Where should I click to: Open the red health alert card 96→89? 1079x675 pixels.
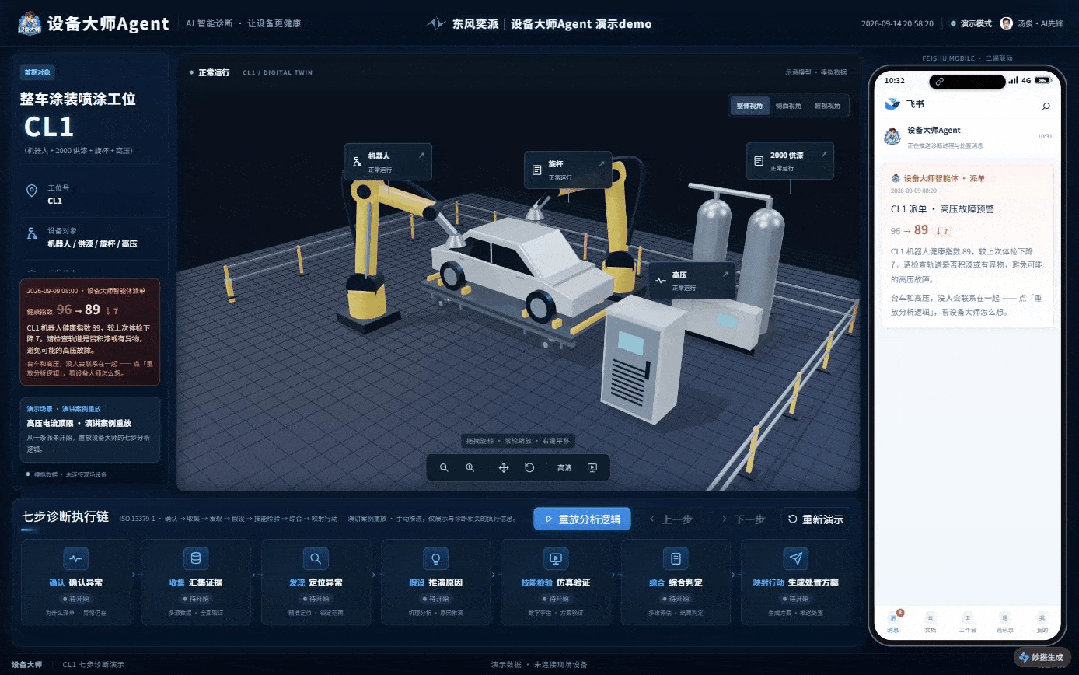89,332
